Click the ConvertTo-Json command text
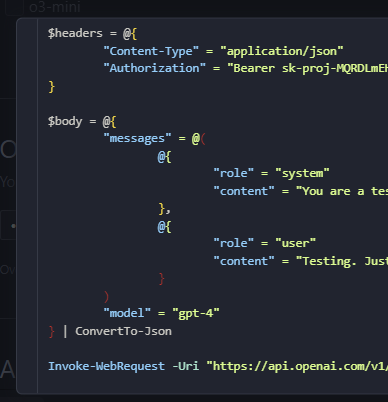 [123, 331]
